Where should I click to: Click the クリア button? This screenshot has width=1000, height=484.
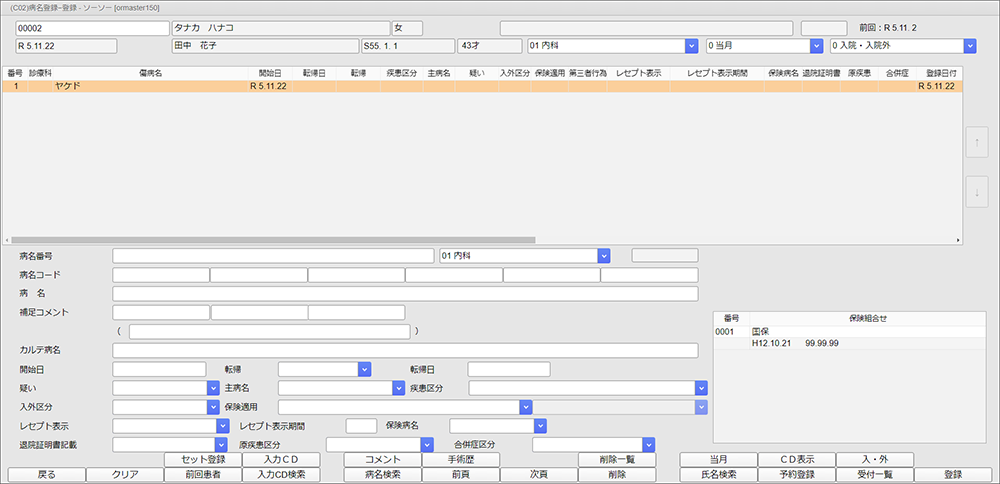coord(125,475)
